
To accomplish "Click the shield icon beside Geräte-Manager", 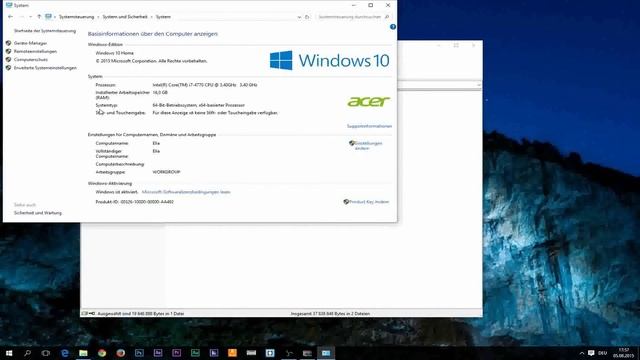I will (9, 43).
